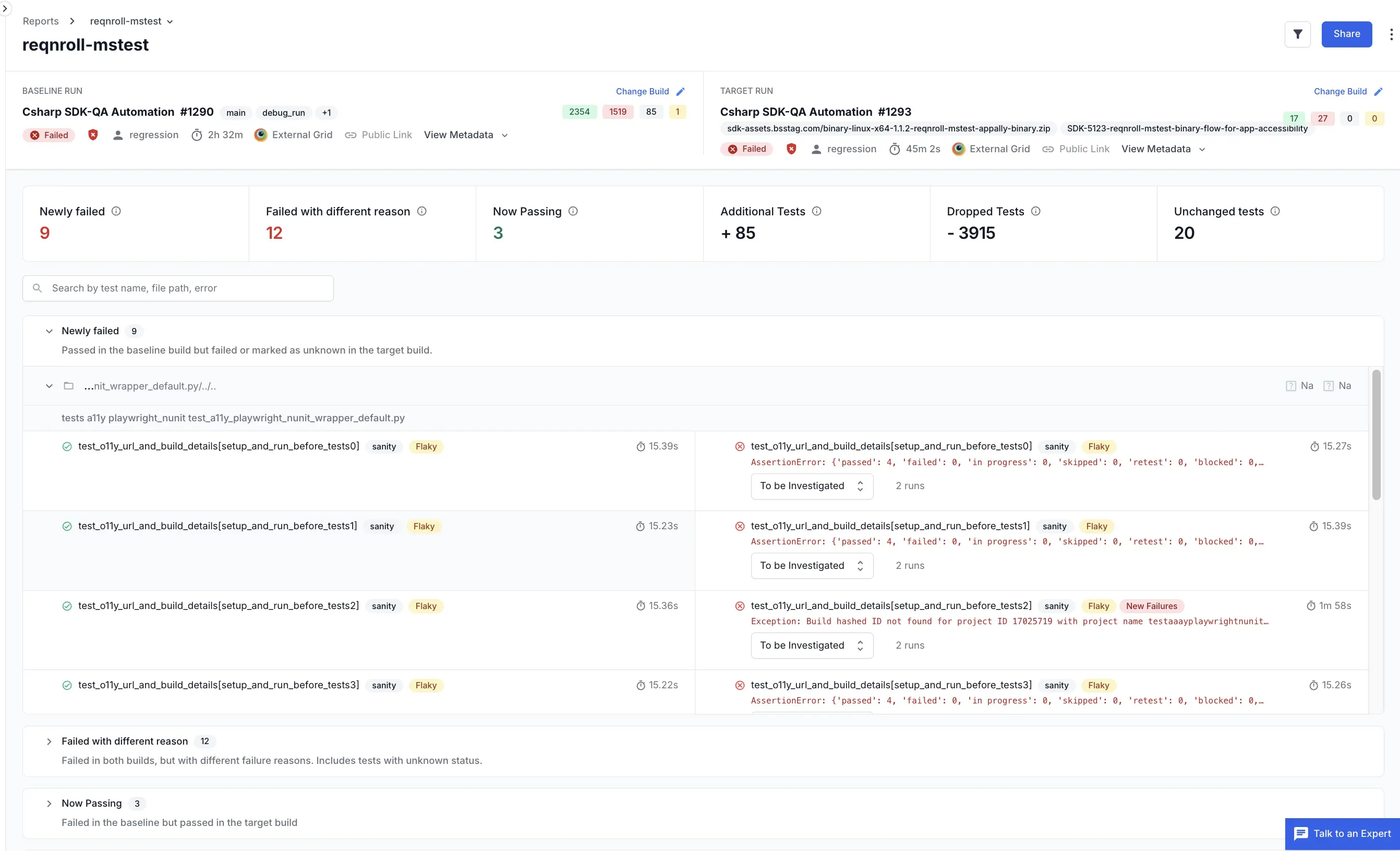Screen dimensions: 1400x851
Task: Click the pencil icon for target Change Build
Action: click(x=1378, y=91)
